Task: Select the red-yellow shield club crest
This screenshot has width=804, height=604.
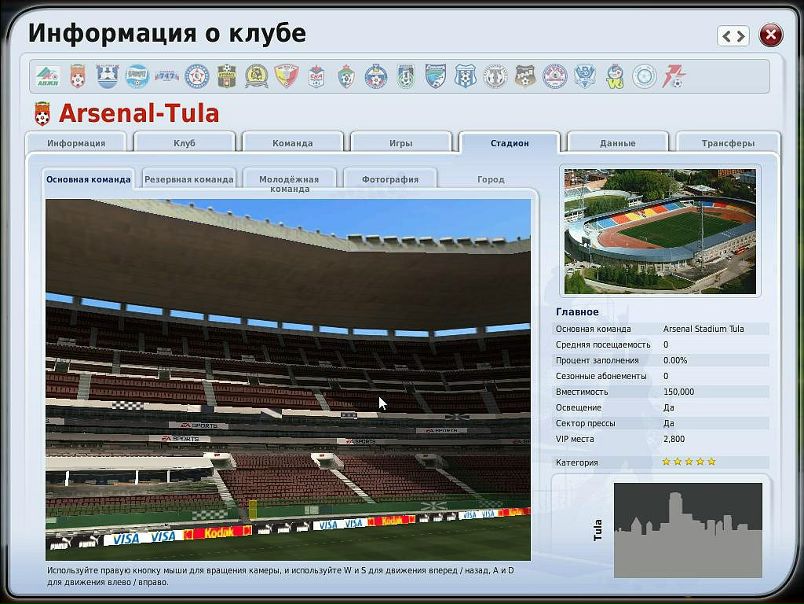Action: [286, 76]
